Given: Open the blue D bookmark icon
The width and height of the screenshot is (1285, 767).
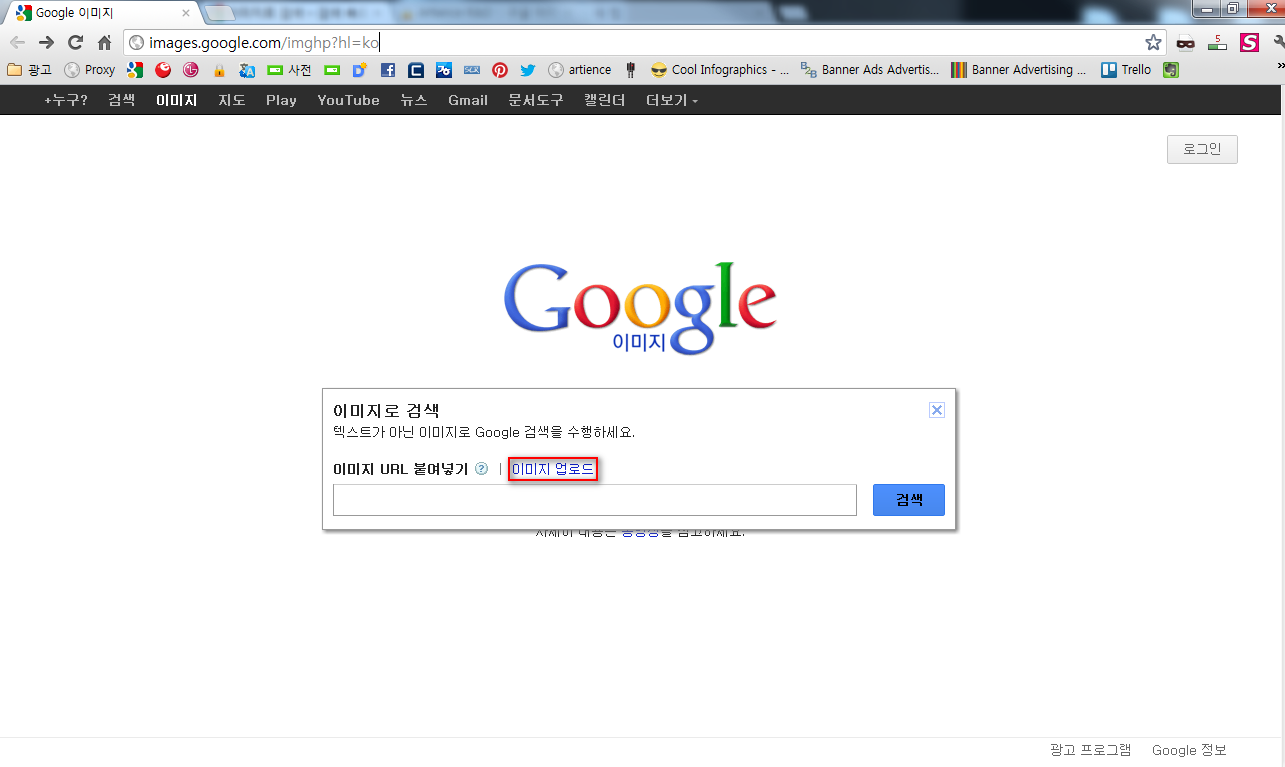Looking at the screenshot, I should (x=360, y=70).
